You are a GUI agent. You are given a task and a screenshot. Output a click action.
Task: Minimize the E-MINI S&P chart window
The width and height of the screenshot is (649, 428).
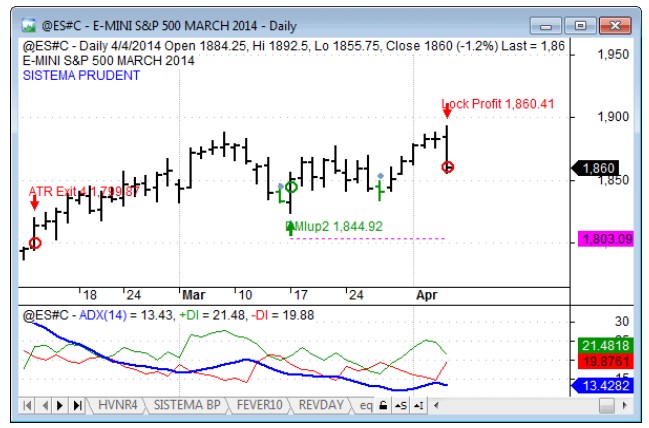[546, 26]
